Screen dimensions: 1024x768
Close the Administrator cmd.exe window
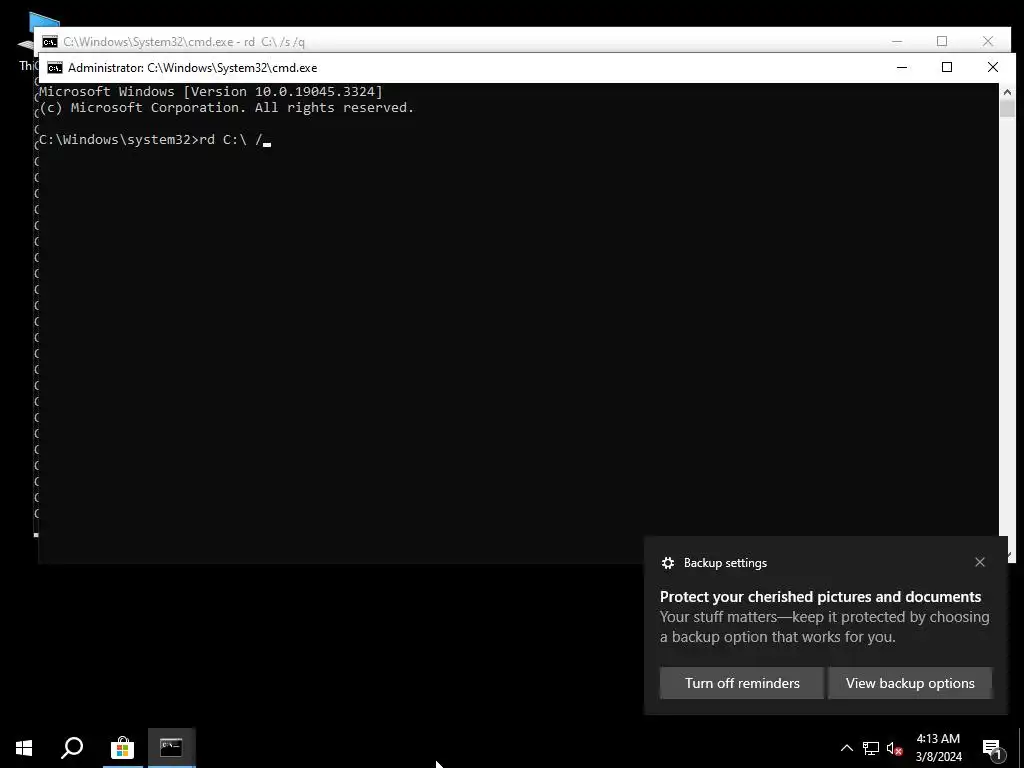993,67
